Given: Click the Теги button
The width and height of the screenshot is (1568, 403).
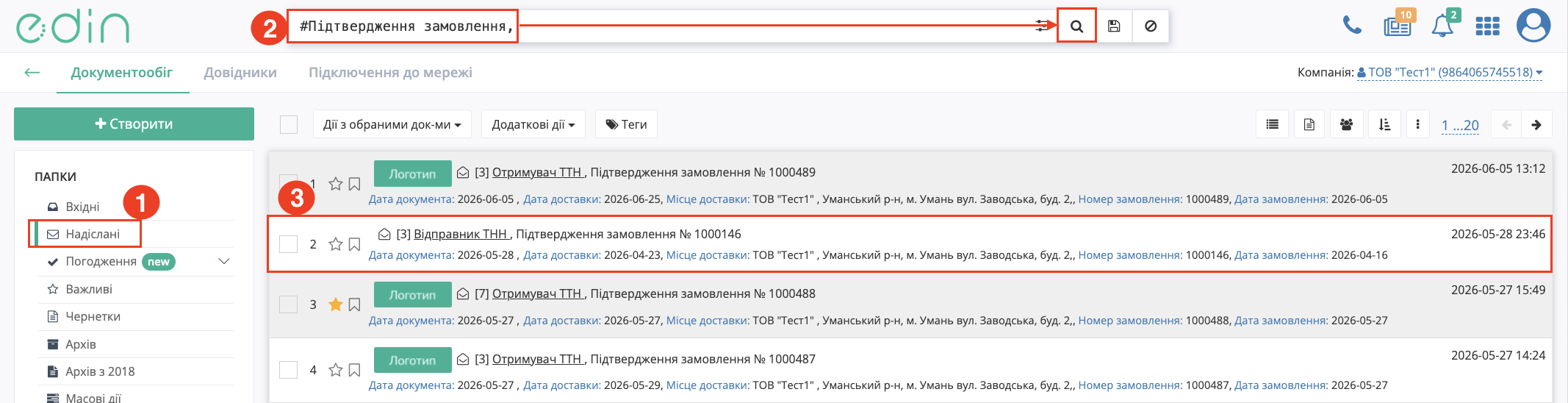Looking at the screenshot, I should 626,124.
